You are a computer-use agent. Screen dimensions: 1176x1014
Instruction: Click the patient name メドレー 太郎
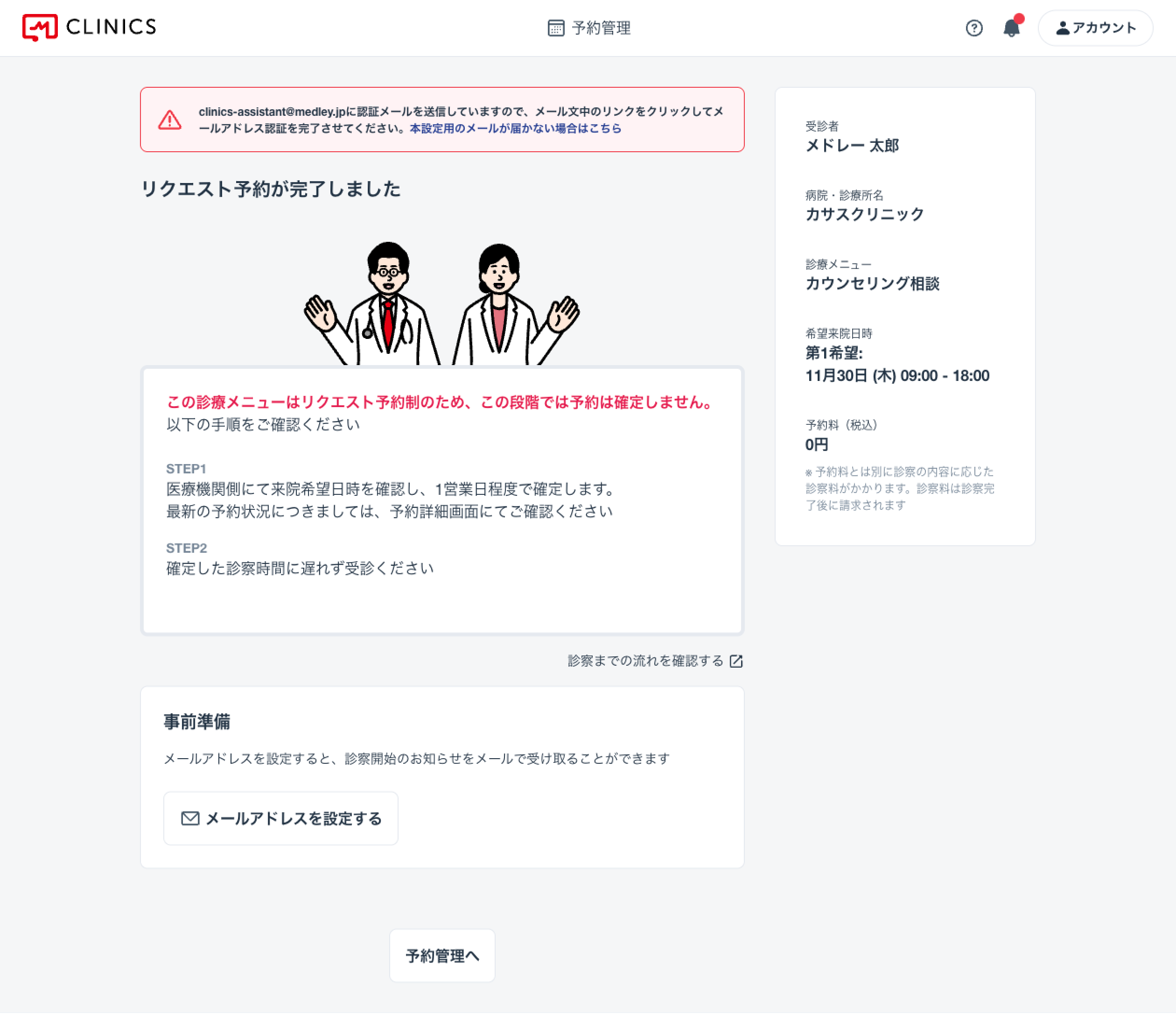click(853, 146)
